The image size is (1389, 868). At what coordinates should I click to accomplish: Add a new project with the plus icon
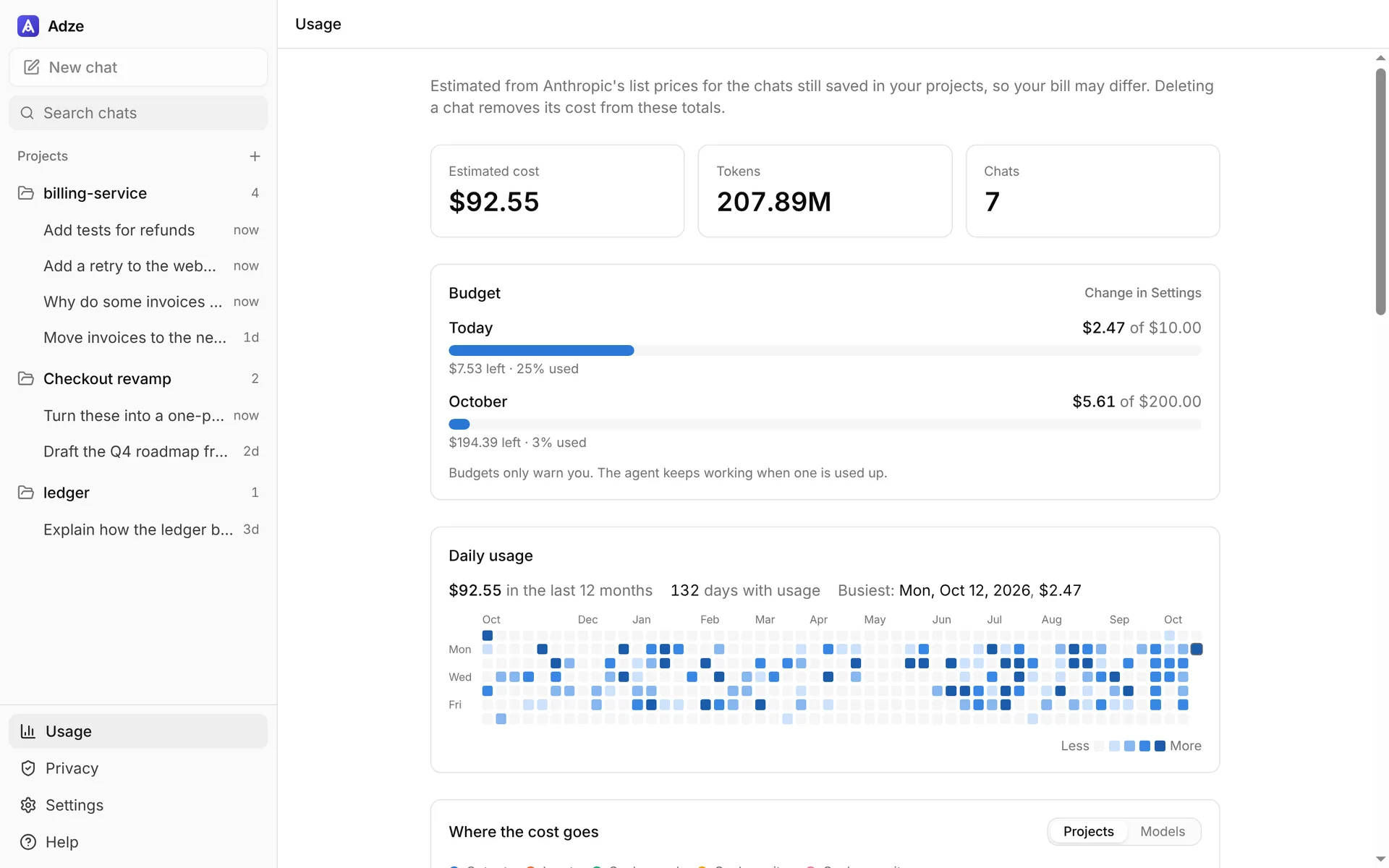(x=255, y=156)
